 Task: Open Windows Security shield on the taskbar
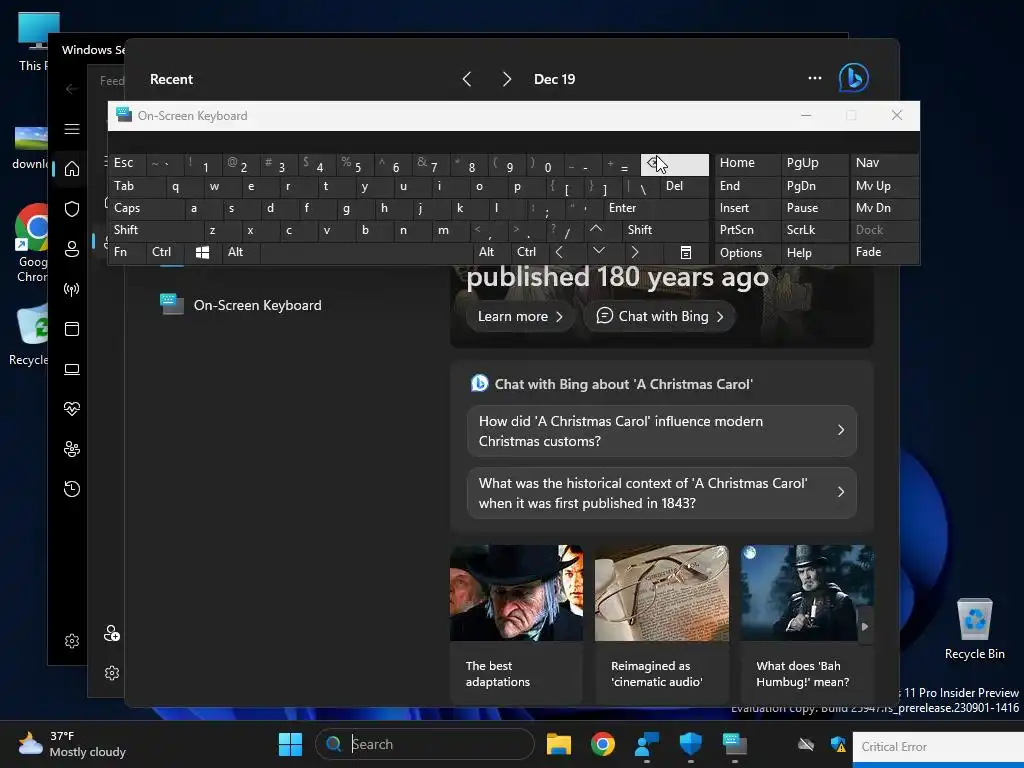[690, 744]
